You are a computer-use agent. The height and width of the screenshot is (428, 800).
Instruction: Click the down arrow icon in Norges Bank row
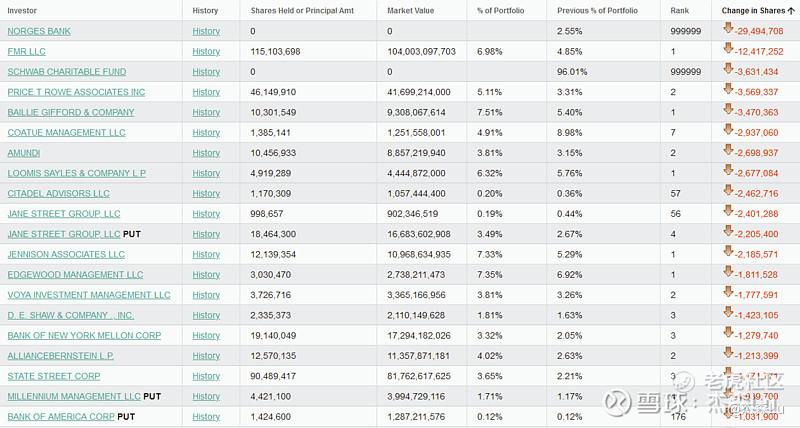click(x=727, y=30)
